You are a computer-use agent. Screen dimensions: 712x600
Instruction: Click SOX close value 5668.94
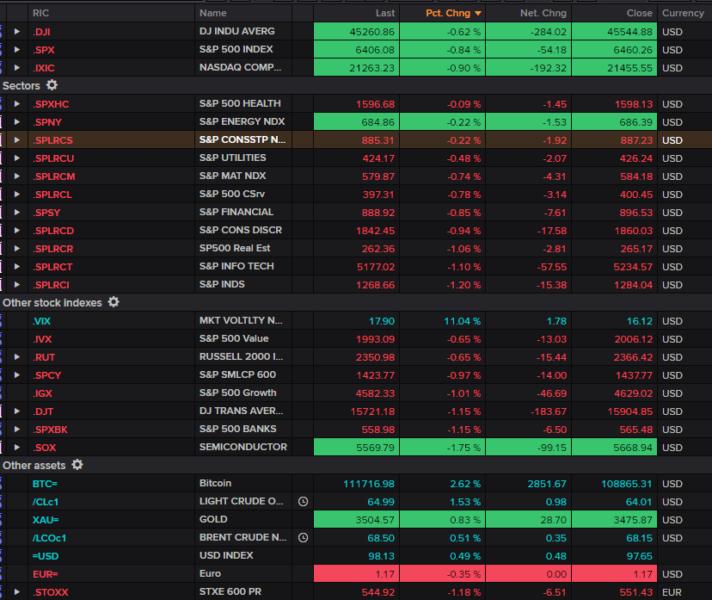(633, 447)
